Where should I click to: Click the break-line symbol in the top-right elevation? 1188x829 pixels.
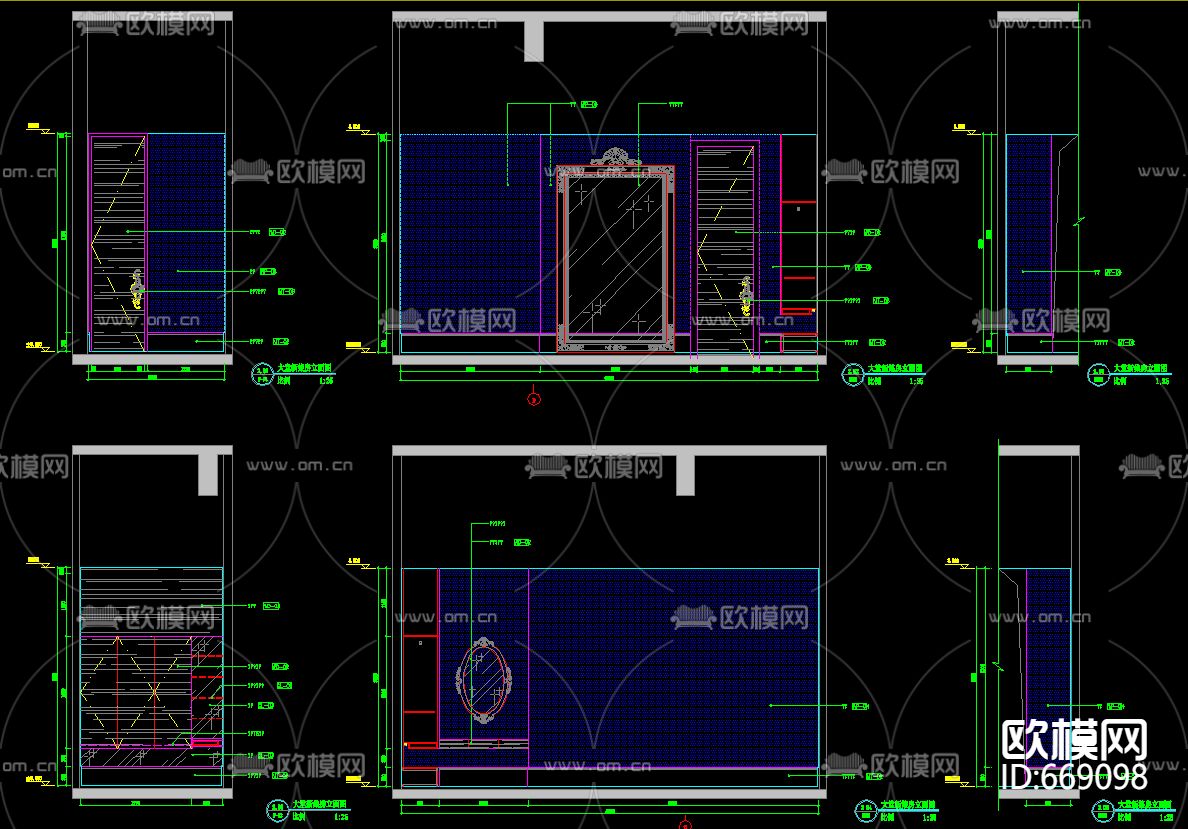[x=1079, y=222]
